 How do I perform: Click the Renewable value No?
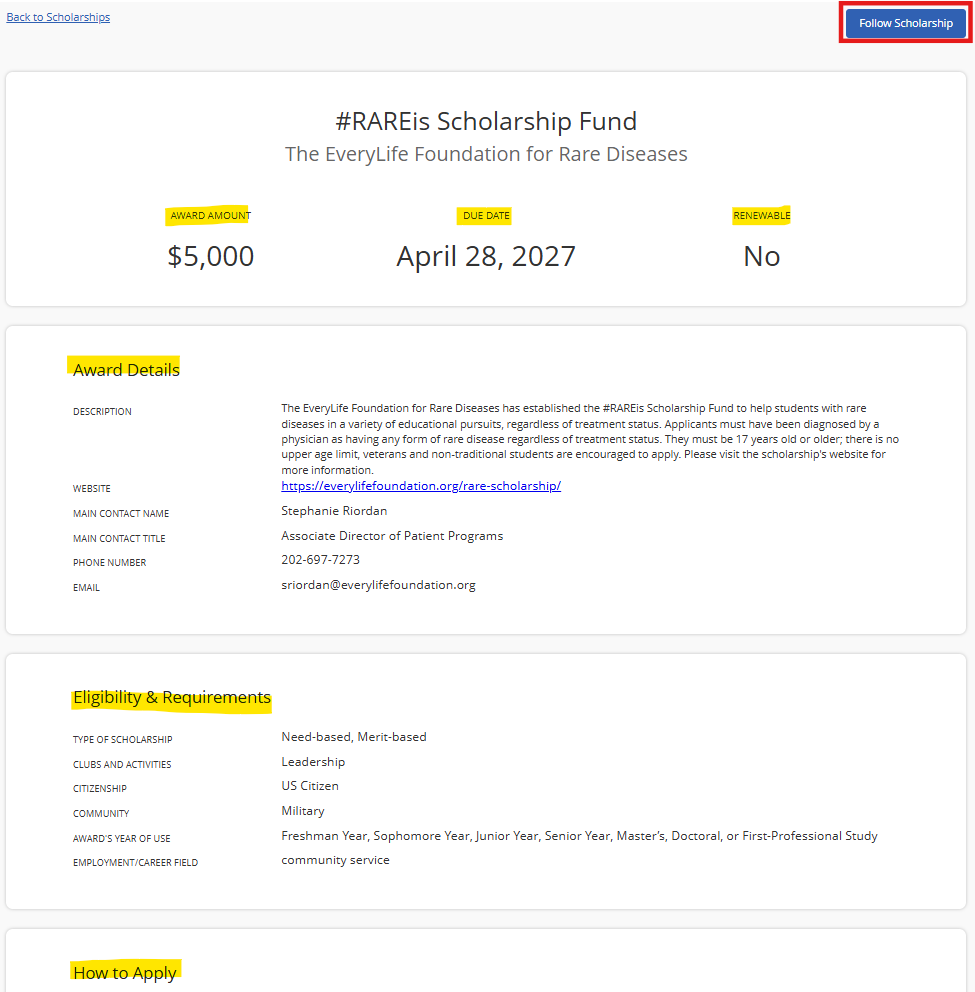762,256
